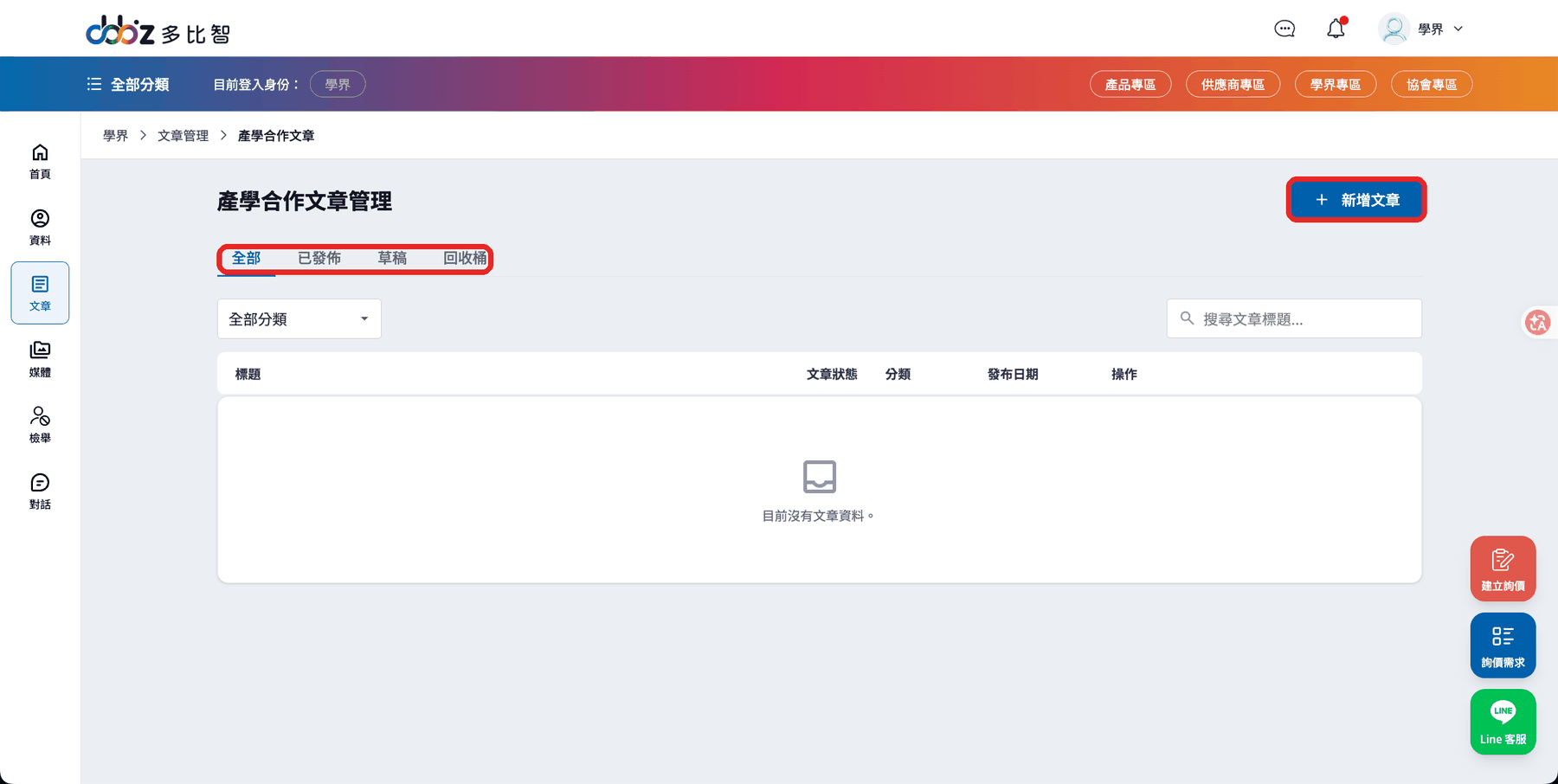Go to 首頁 in the sidebar
The image size is (1558, 784).
point(40,161)
